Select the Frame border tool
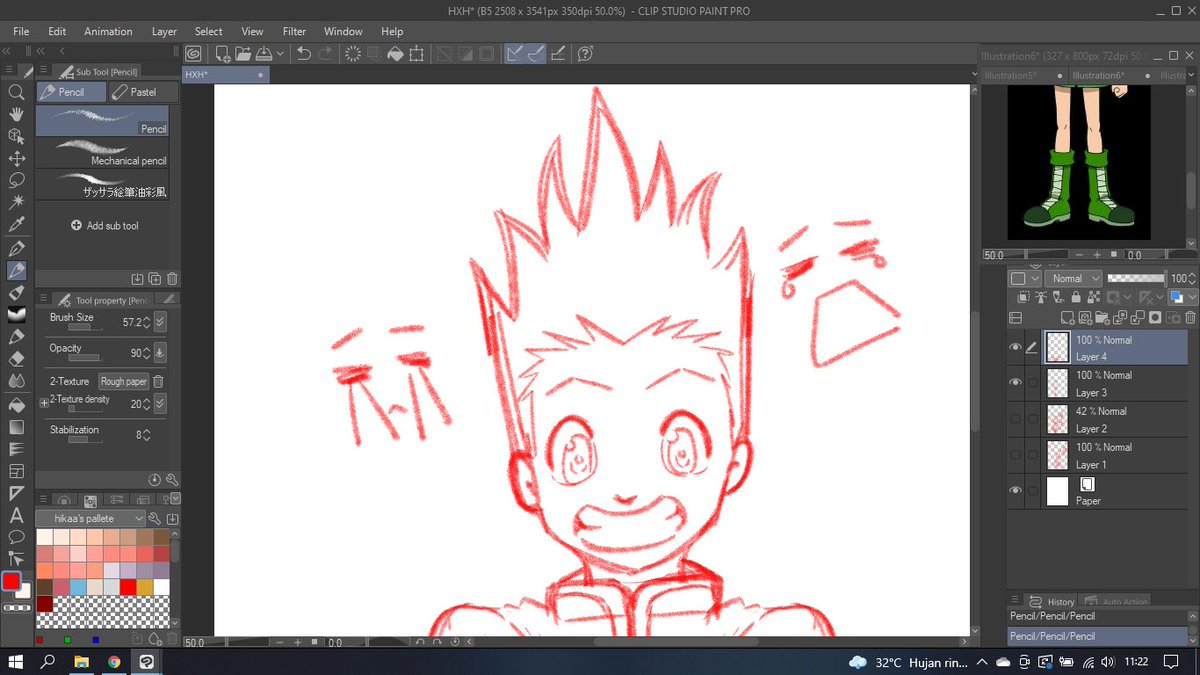 click(x=16, y=471)
